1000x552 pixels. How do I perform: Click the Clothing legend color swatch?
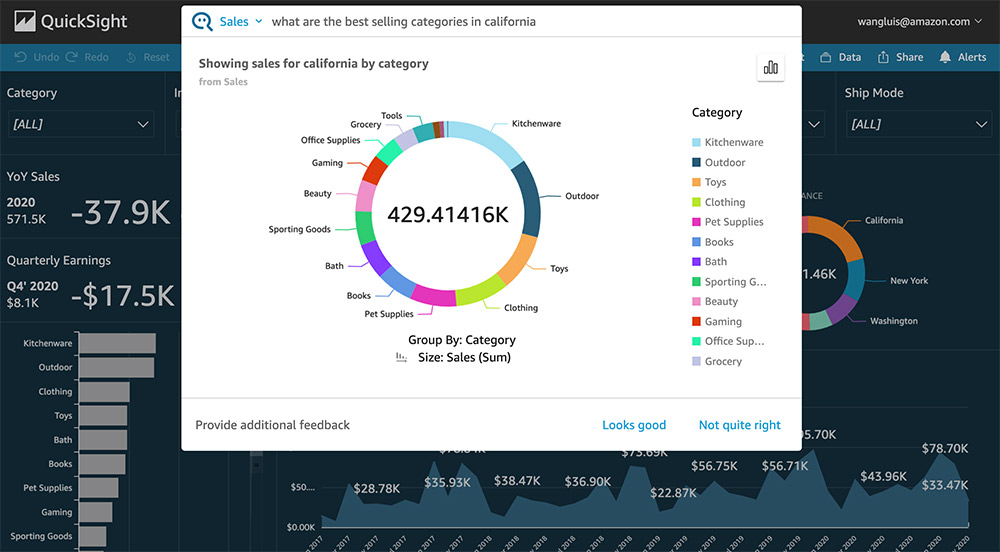696,202
